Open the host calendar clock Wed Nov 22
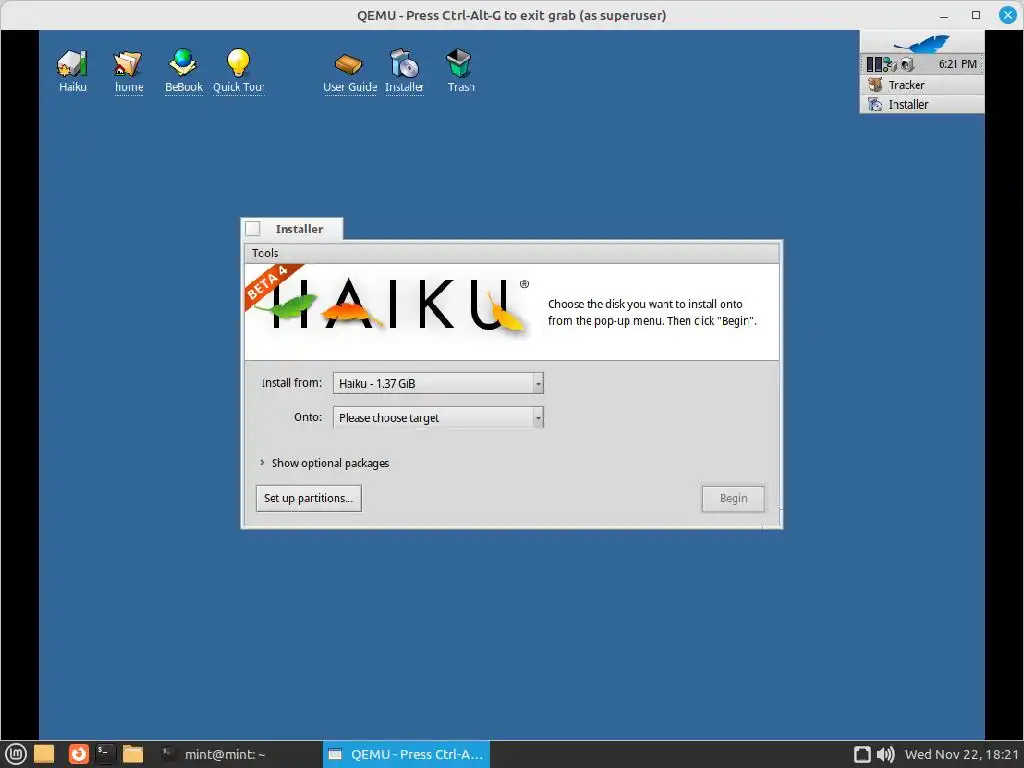 point(961,754)
